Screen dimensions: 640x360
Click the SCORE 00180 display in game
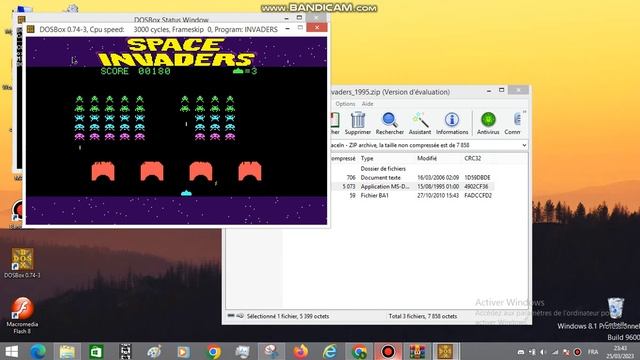pos(136,71)
